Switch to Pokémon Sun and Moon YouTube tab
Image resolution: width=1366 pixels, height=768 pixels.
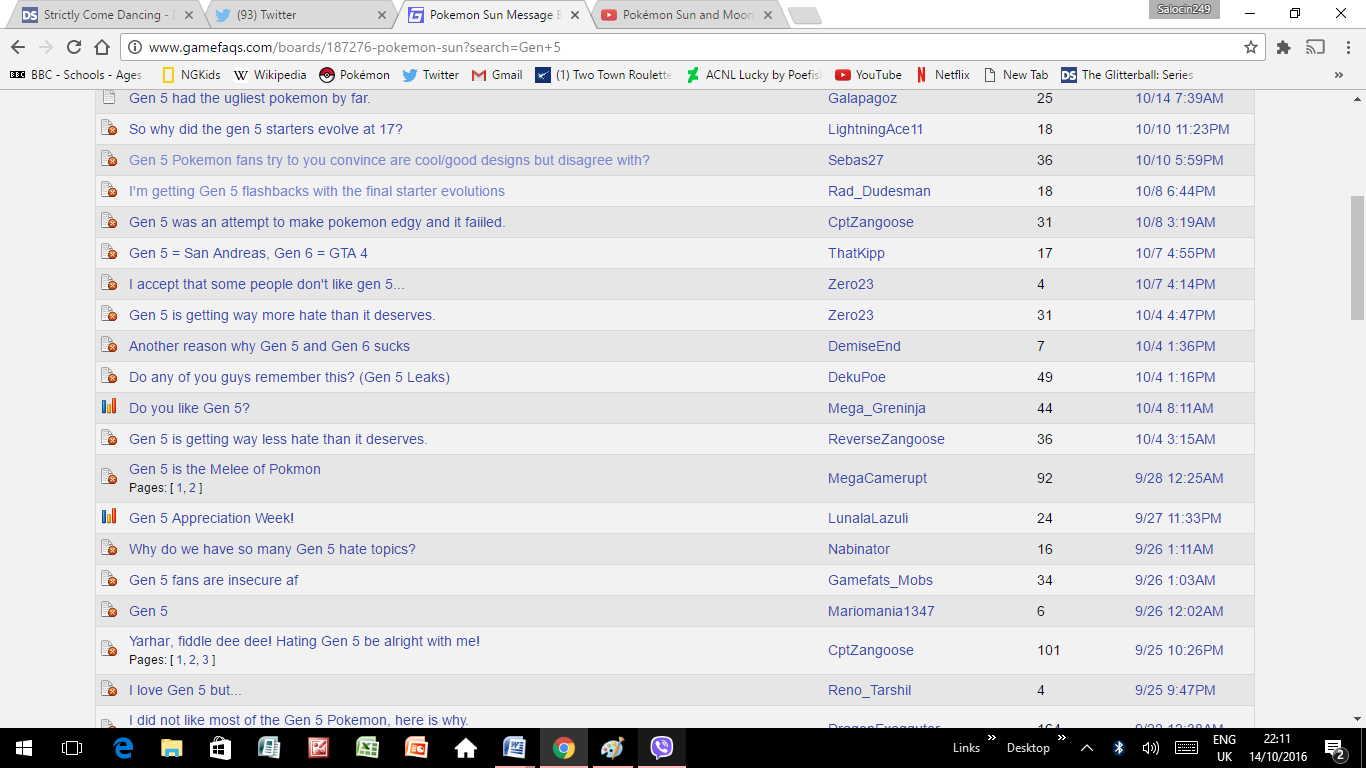pyautogui.click(x=686, y=15)
